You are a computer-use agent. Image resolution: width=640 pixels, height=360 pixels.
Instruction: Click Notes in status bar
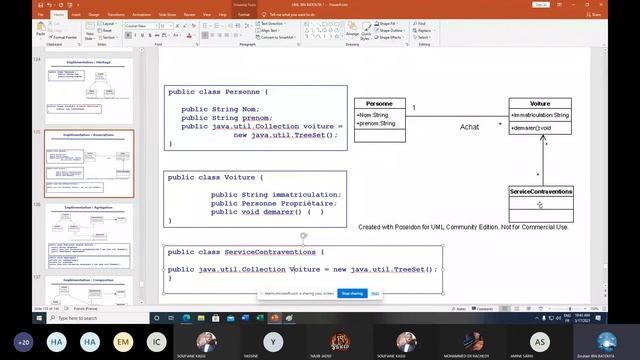coord(459,309)
